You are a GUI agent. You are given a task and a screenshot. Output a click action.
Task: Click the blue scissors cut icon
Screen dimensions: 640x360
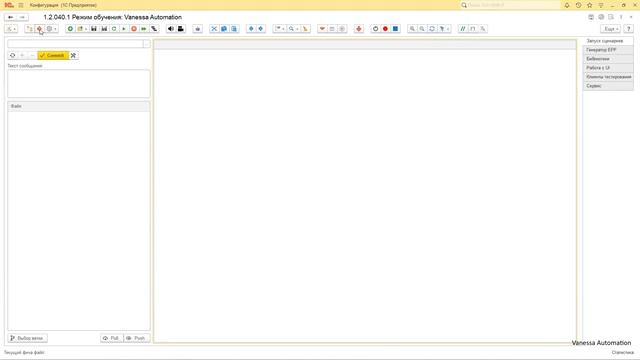click(214, 29)
